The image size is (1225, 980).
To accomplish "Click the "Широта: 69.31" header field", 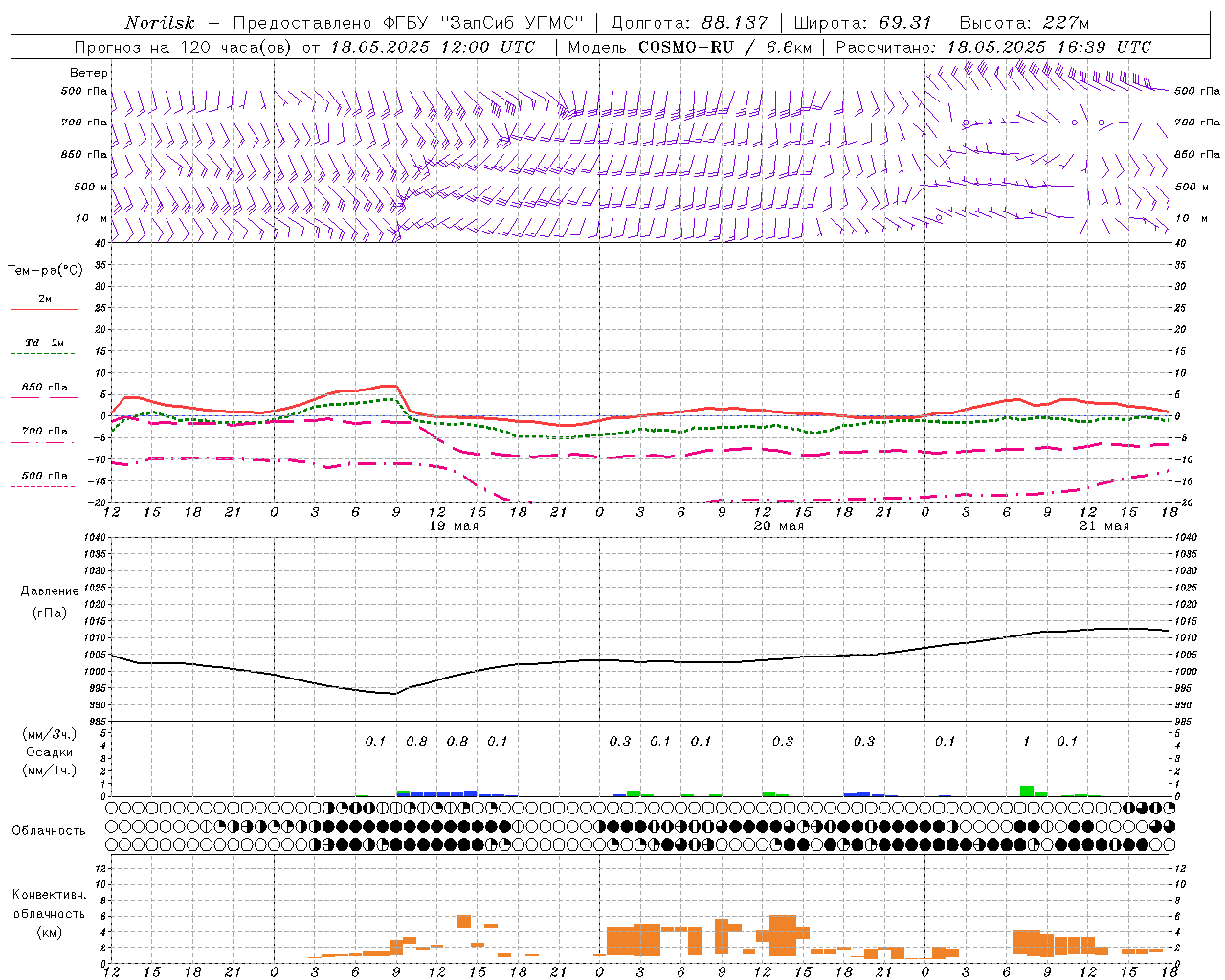I will pos(863,23).
